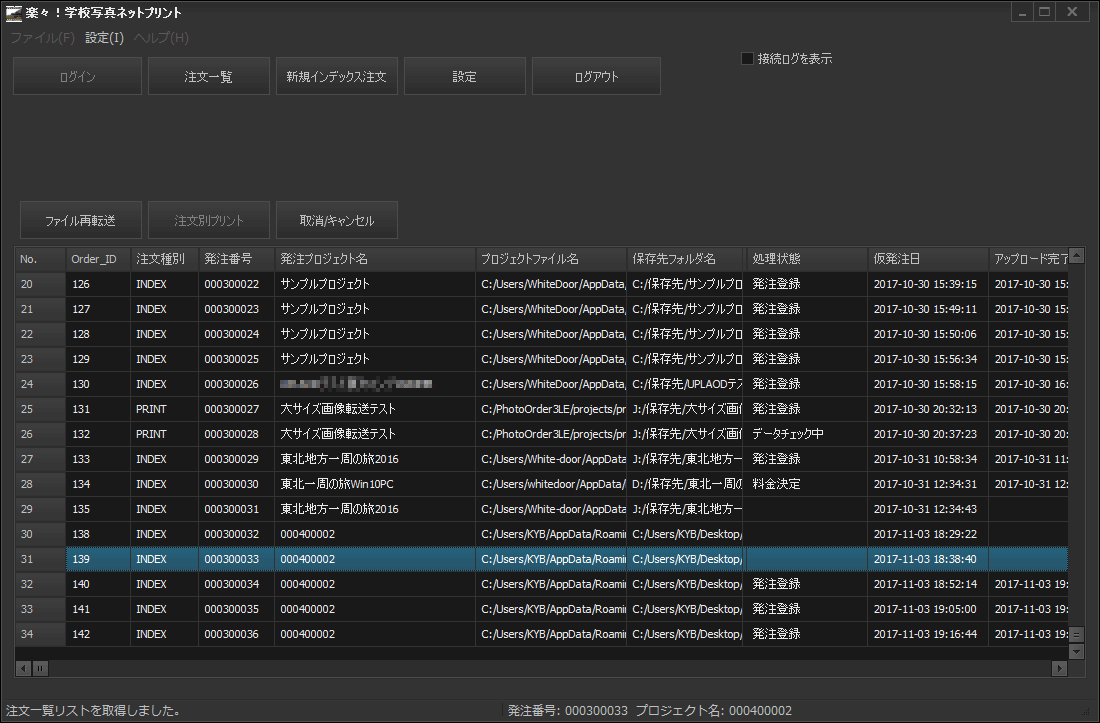Click date 2017-11-03 18:29:22 cell
Image resolution: width=1100 pixels, height=723 pixels.
[x=928, y=534]
